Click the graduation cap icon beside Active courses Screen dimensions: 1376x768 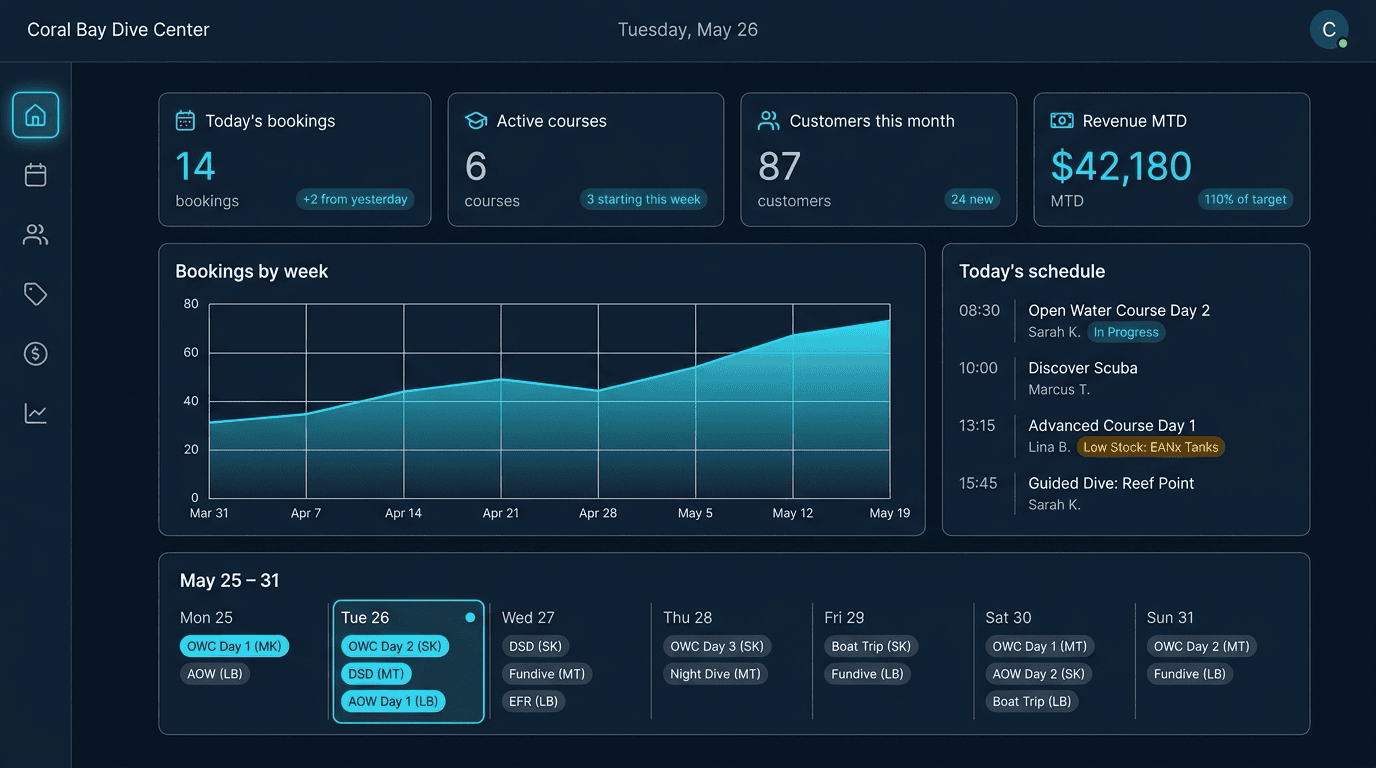coord(476,120)
